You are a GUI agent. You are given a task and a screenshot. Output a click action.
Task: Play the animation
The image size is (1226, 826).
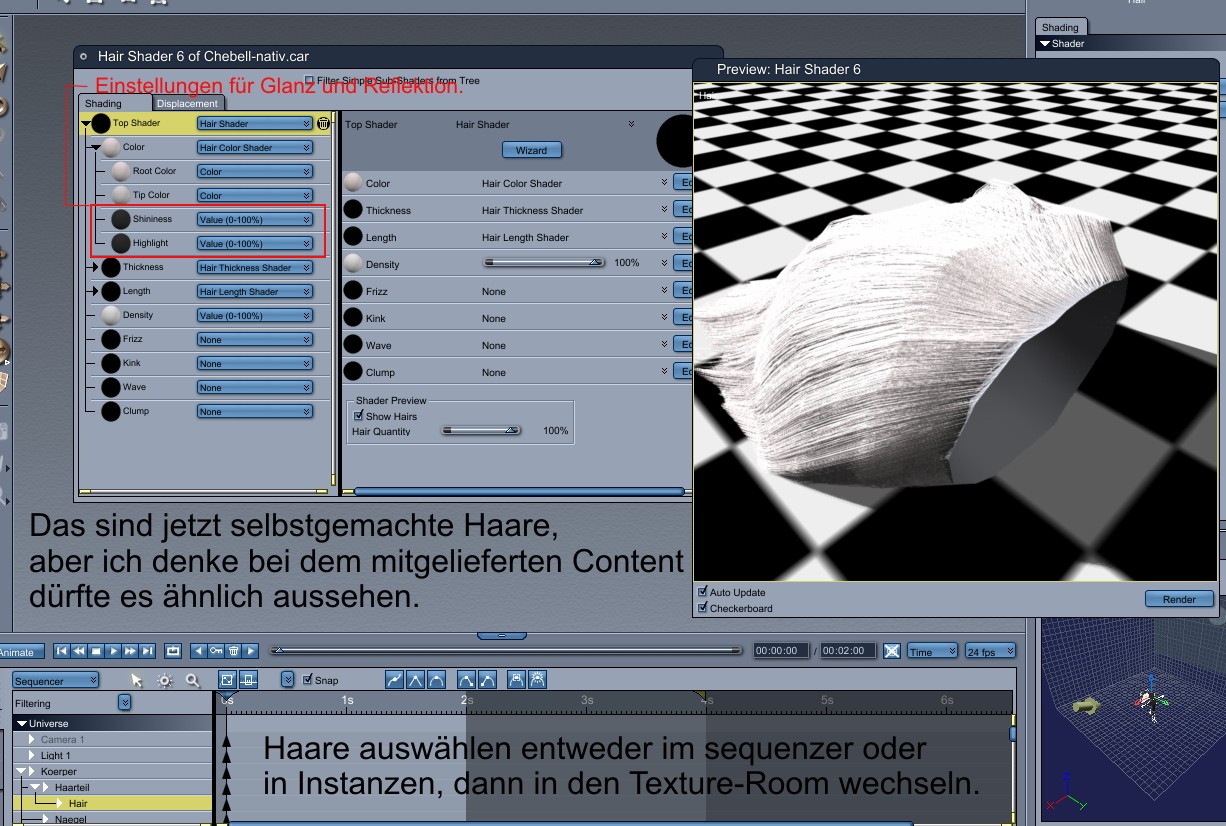(113, 651)
